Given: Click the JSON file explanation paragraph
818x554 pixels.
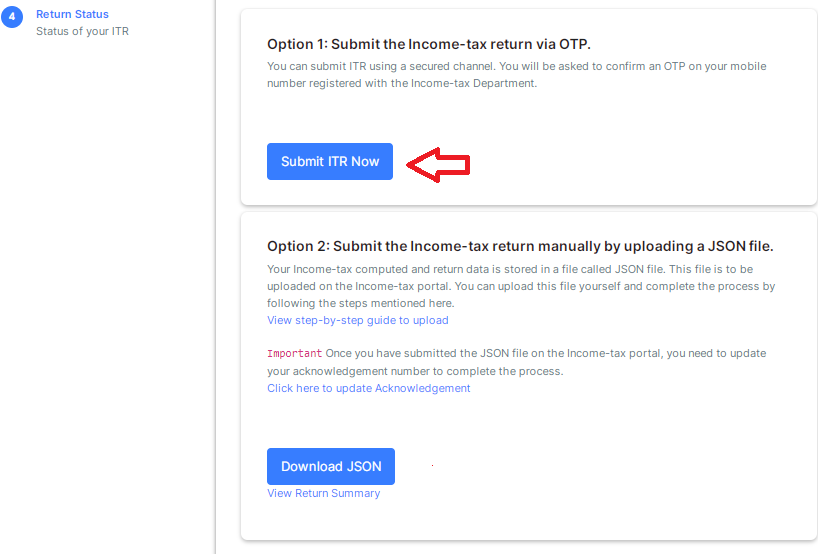Looking at the screenshot, I should click(521, 286).
